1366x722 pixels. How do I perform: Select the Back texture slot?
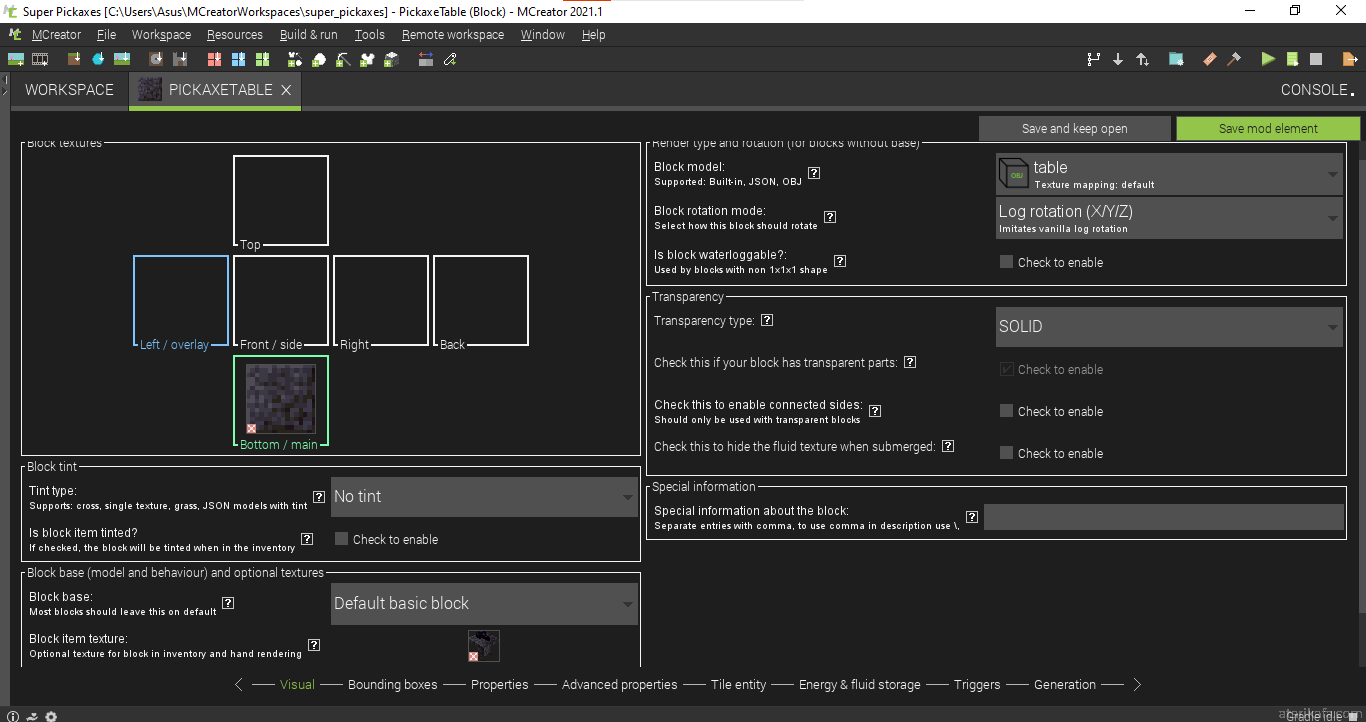pos(481,300)
